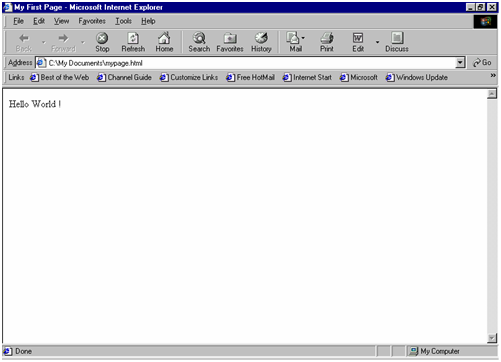Open the Mail options dropdown arrow

(303, 38)
